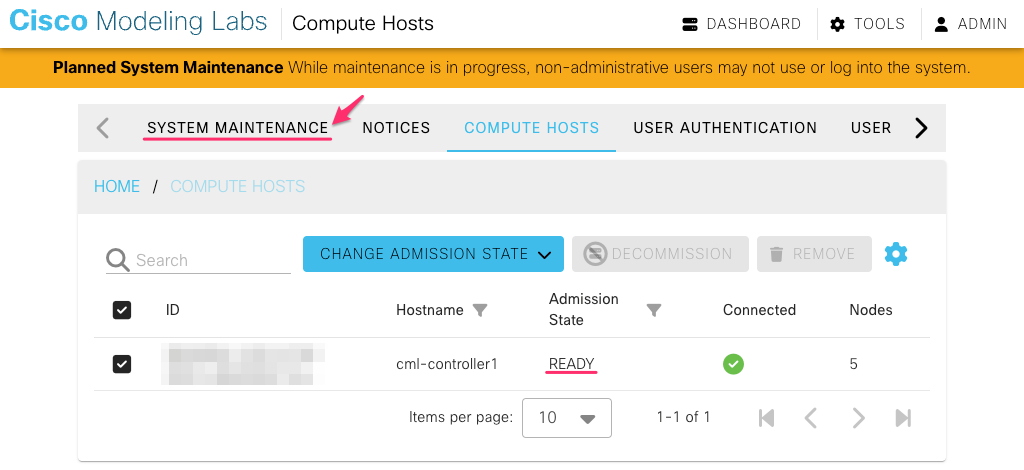
Task: Click the cml-controller1 hostname cell
Action: 447,364
